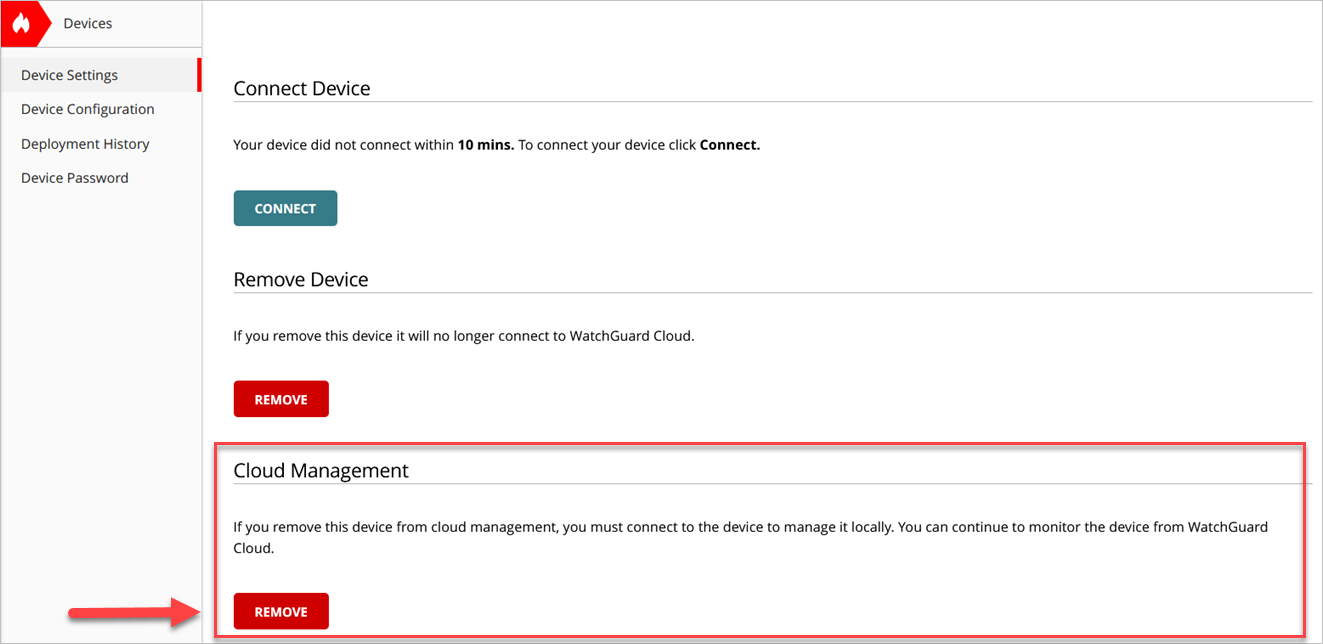This screenshot has width=1323, height=644.
Task: Click REMOVE in the Cloud Management section
Action: click(x=281, y=611)
